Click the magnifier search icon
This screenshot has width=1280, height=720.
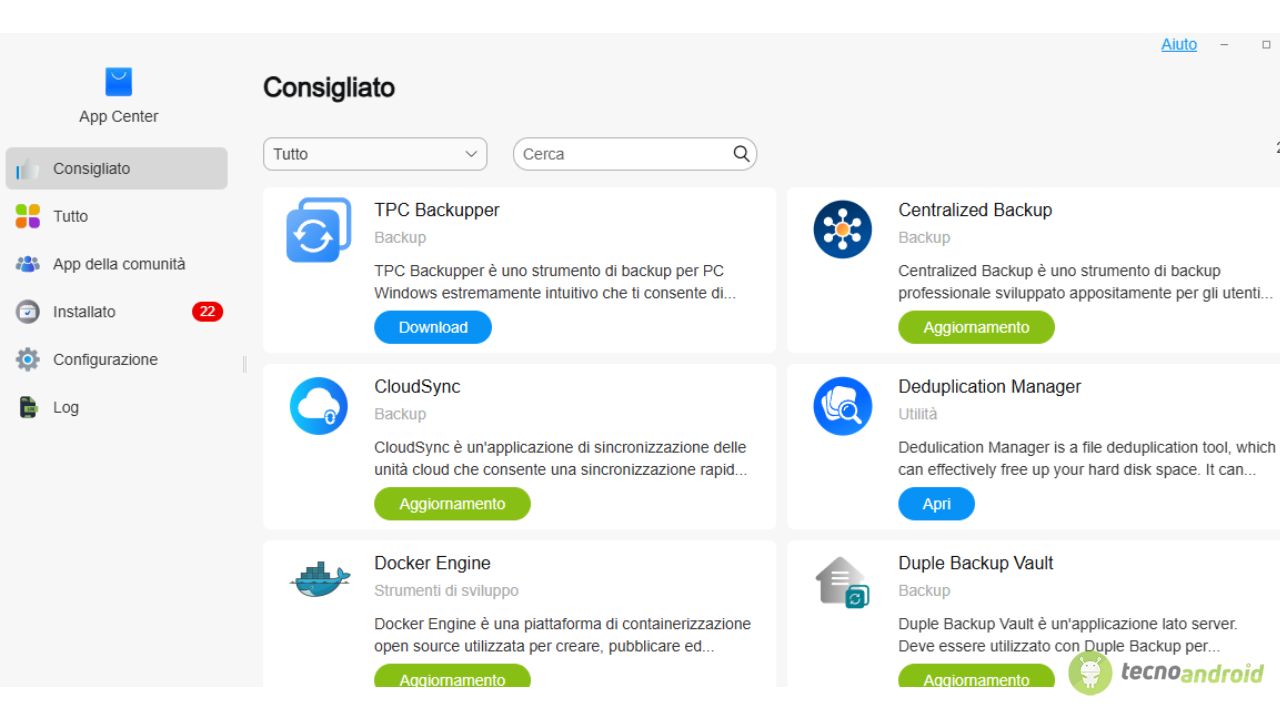click(x=741, y=154)
